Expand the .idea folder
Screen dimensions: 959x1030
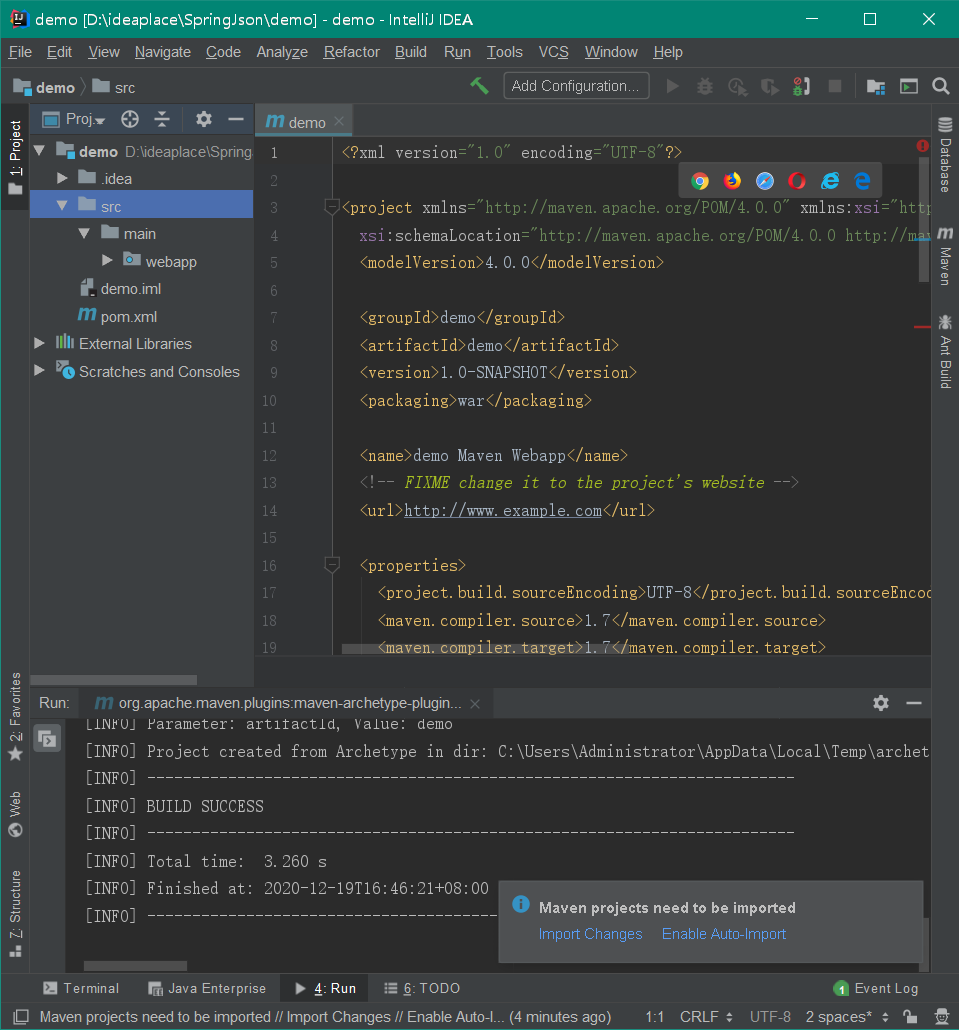pyautogui.click(x=62, y=178)
